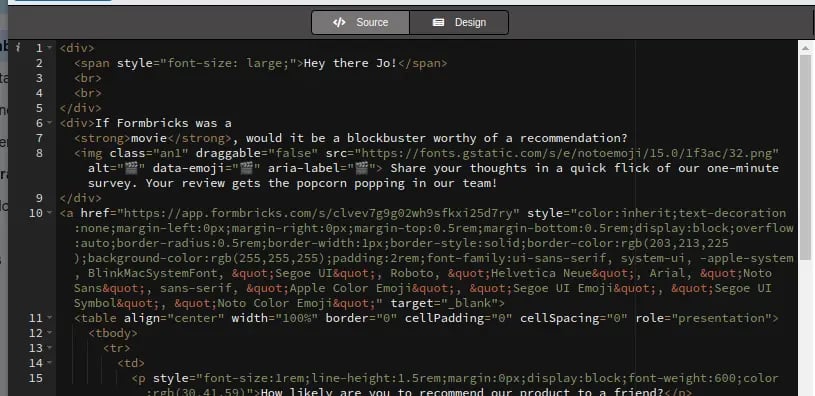This screenshot has width=815, height=396.
Task: Select line number 7 in the gutter
Action: (40, 138)
